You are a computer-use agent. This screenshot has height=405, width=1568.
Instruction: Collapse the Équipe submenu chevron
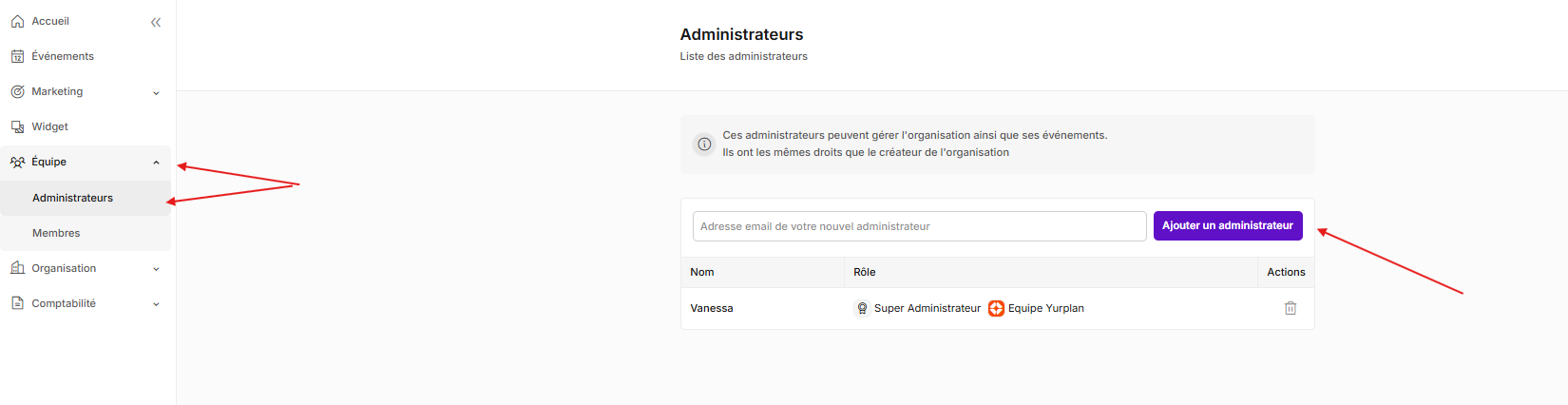[156, 163]
